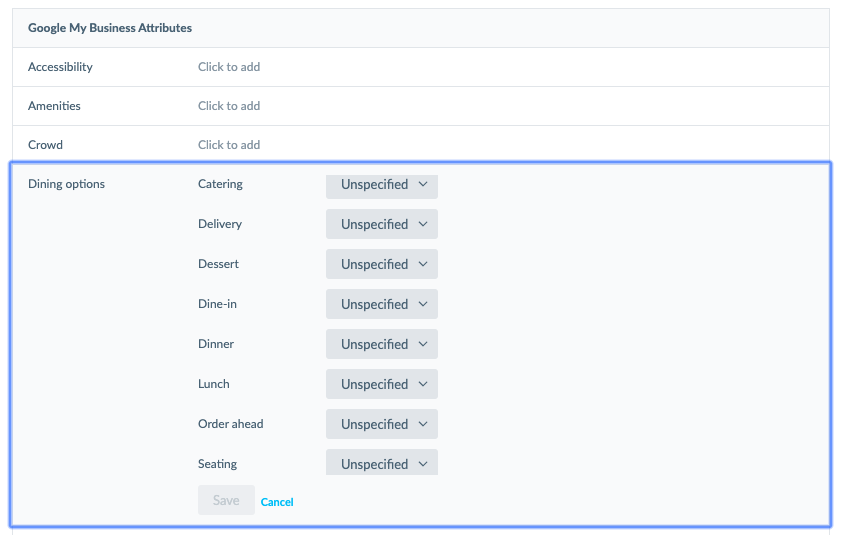
Task: Open the Dine-in Unspecified dropdown
Action: tap(381, 304)
